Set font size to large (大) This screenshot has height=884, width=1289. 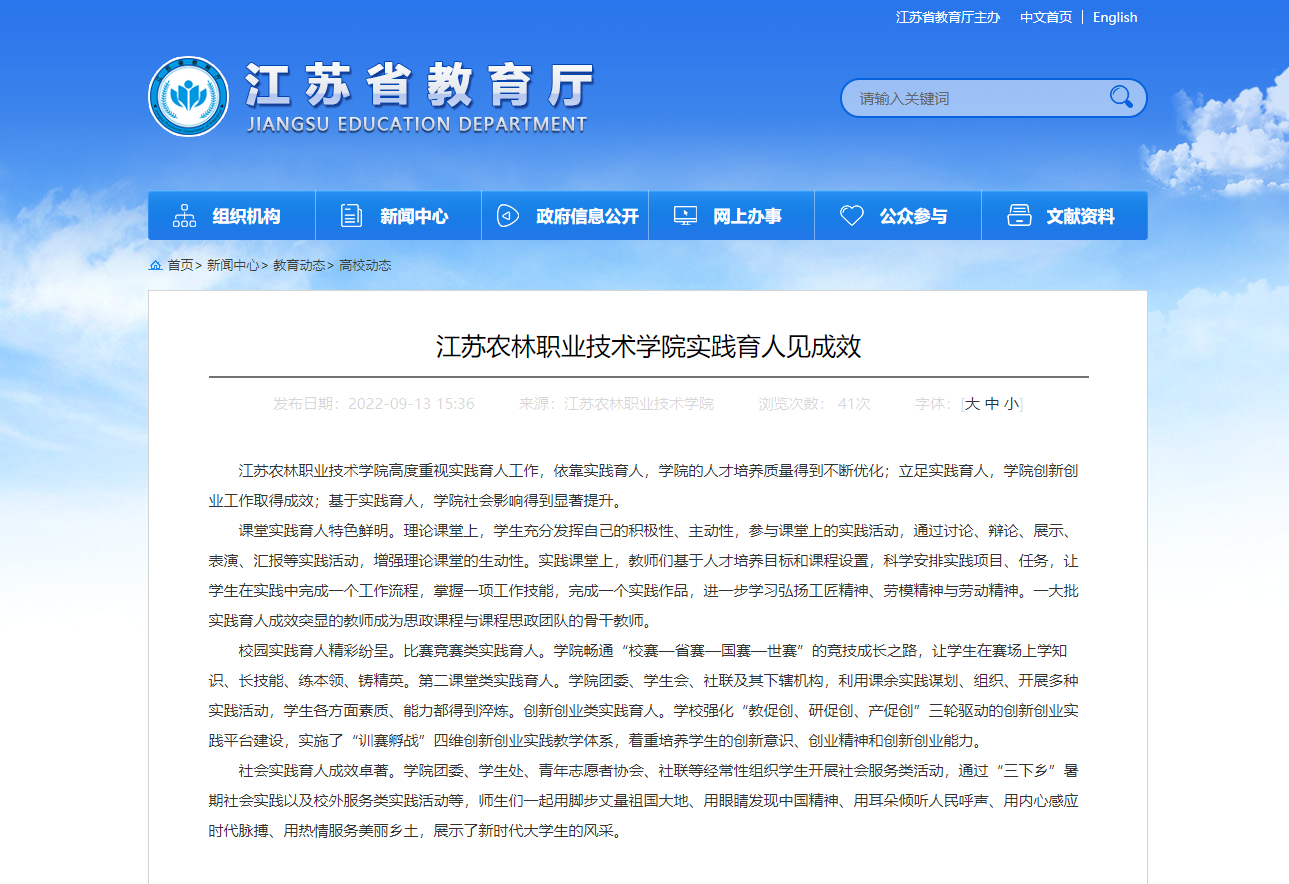pos(971,404)
